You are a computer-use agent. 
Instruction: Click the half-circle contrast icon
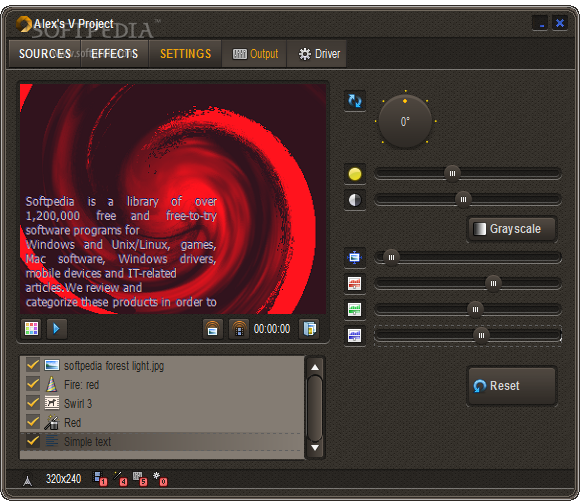(355, 200)
